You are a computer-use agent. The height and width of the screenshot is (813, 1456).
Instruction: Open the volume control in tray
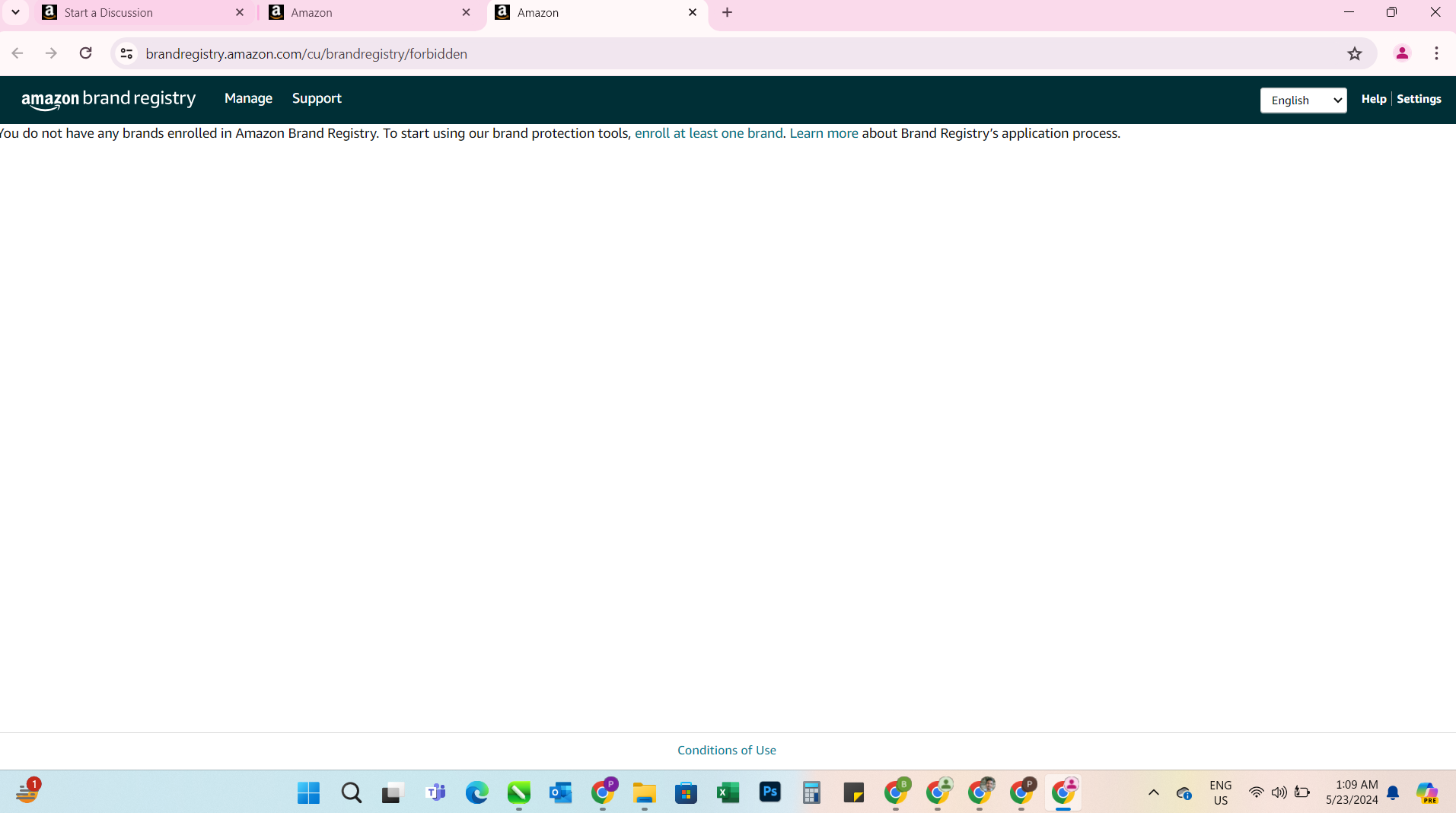coord(1279,792)
